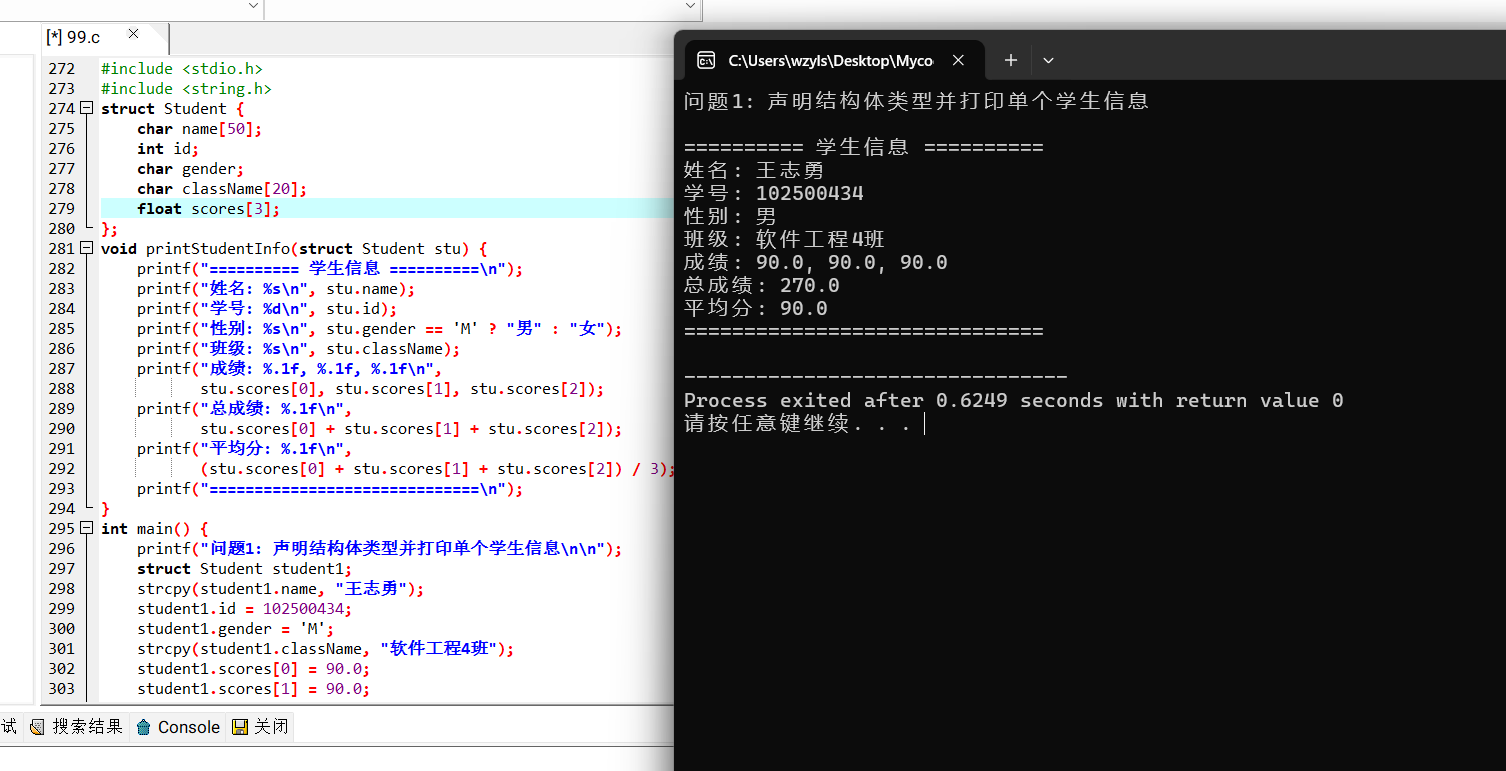The width and height of the screenshot is (1506, 771).
Task: Collapse the struct Student fold at line 274
Action: (x=86, y=108)
